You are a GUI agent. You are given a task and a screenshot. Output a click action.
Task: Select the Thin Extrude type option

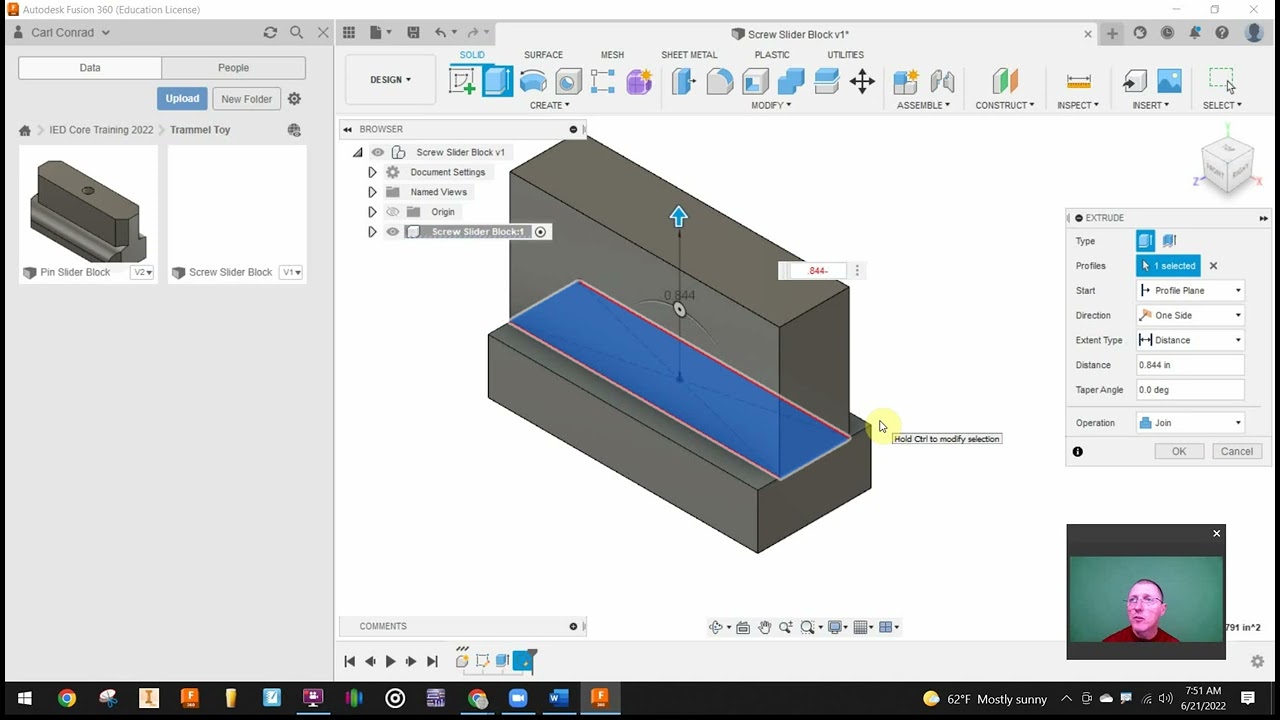(x=1169, y=241)
